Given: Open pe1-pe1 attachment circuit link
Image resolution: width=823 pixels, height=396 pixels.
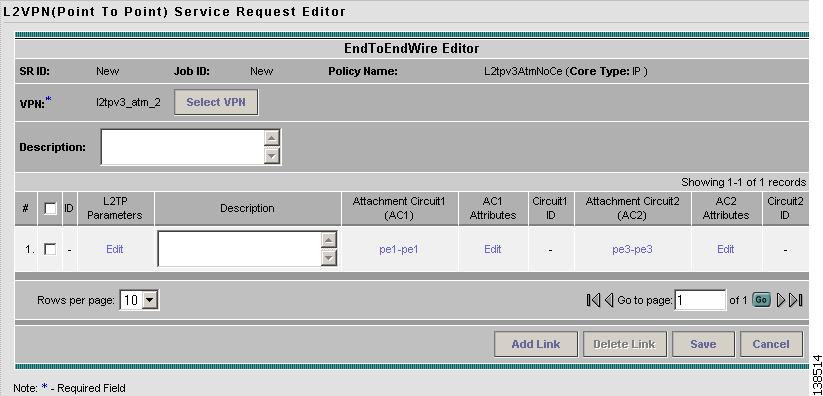Looking at the screenshot, I should pyautogui.click(x=399, y=249).
